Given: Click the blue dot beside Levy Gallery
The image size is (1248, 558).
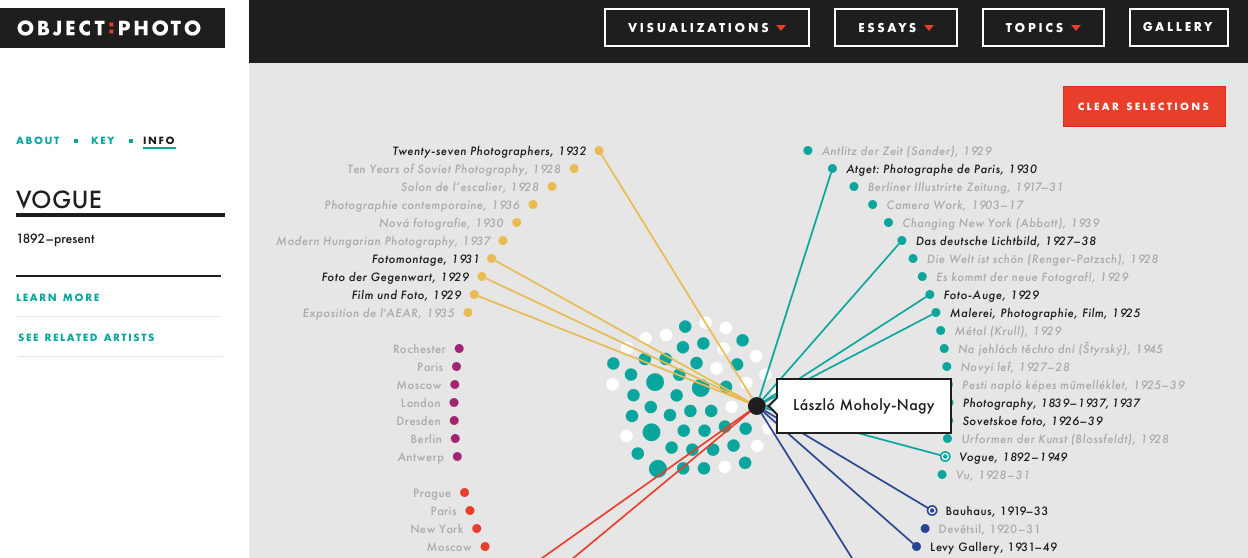Looking at the screenshot, I should [x=916, y=547].
